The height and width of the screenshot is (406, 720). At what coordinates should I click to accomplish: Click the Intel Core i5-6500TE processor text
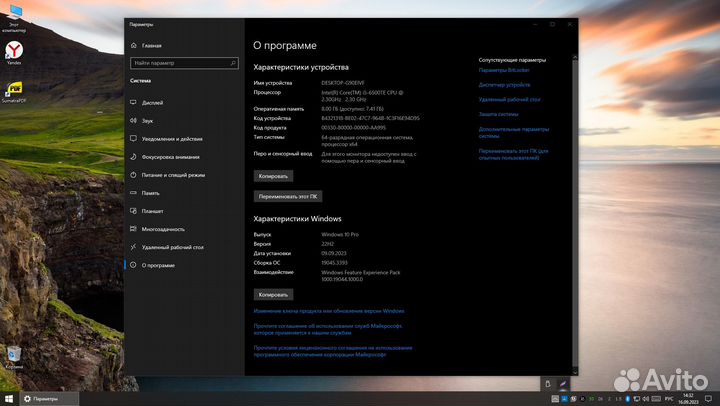(362, 96)
